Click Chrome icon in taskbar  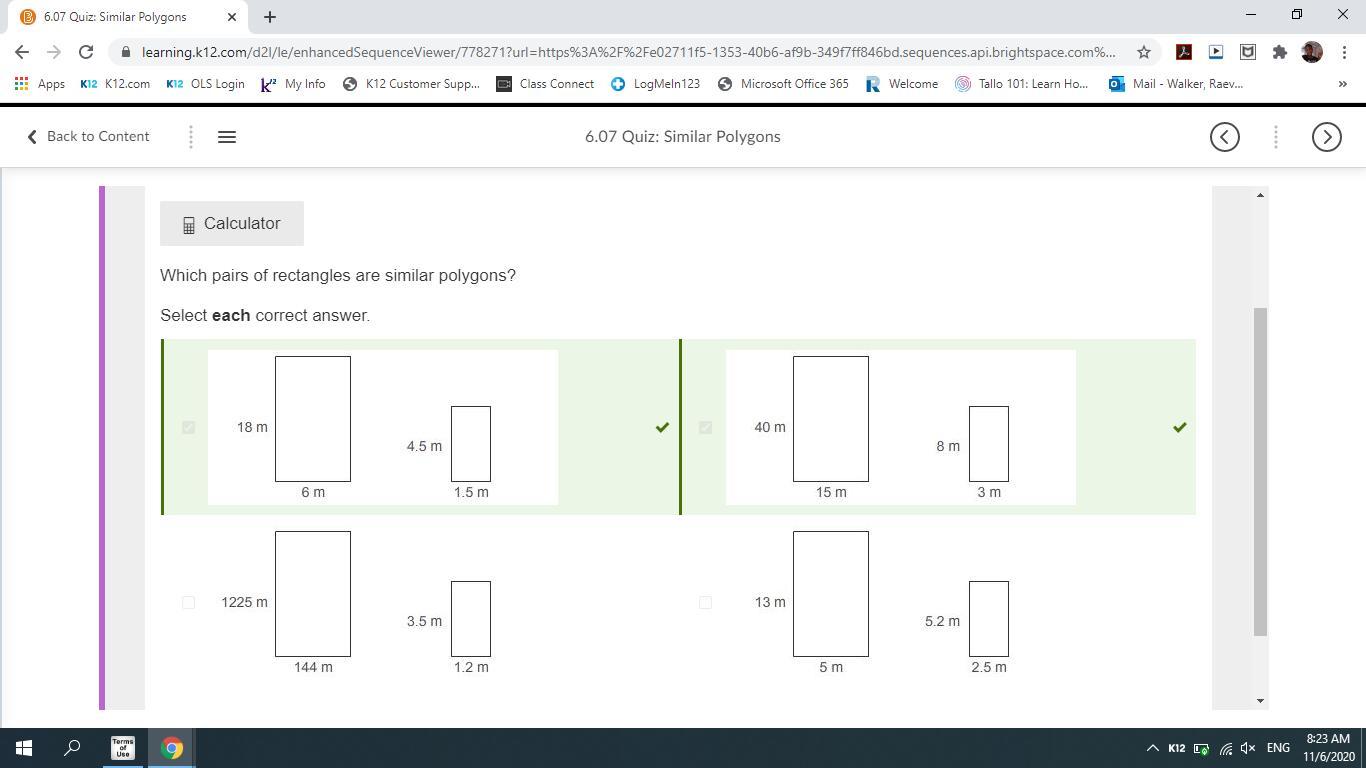pos(172,748)
